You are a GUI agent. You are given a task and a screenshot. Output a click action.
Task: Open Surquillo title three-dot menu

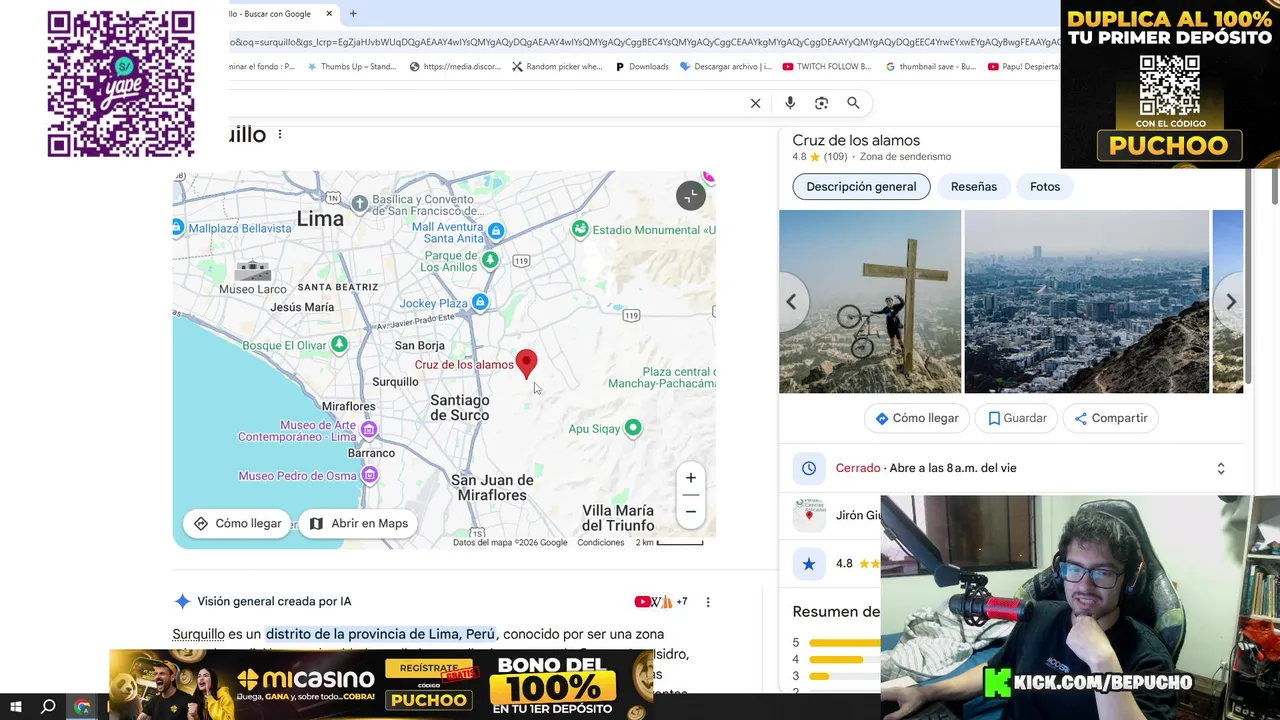pos(280,134)
